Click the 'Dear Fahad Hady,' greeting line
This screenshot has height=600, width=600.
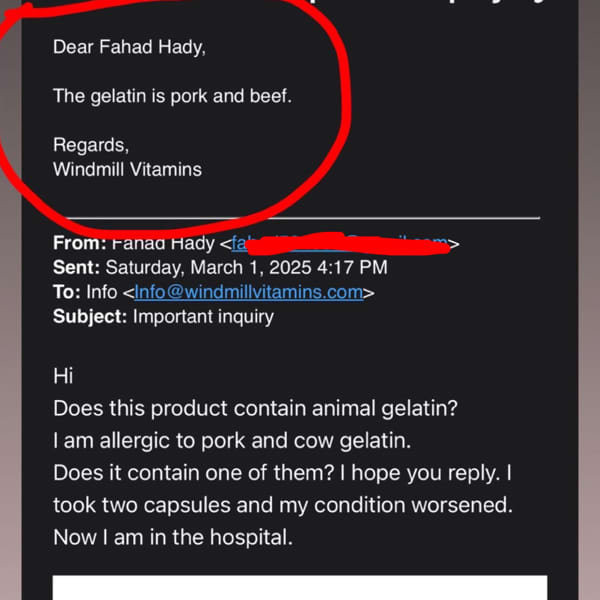pyautogui.click(x=129, y=47)
